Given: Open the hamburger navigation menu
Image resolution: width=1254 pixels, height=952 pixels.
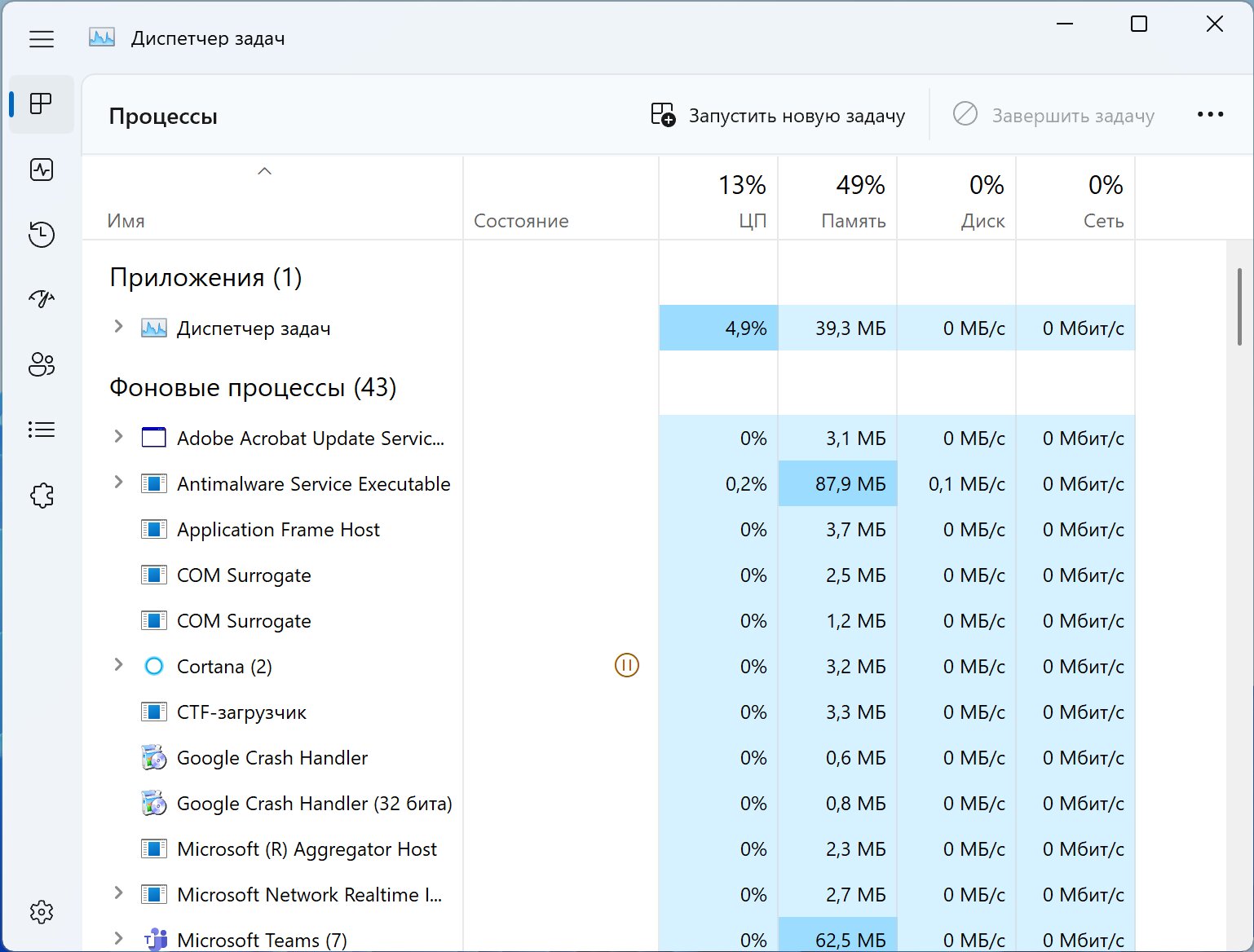Looking at the screenshot, I should pos(42,39).
